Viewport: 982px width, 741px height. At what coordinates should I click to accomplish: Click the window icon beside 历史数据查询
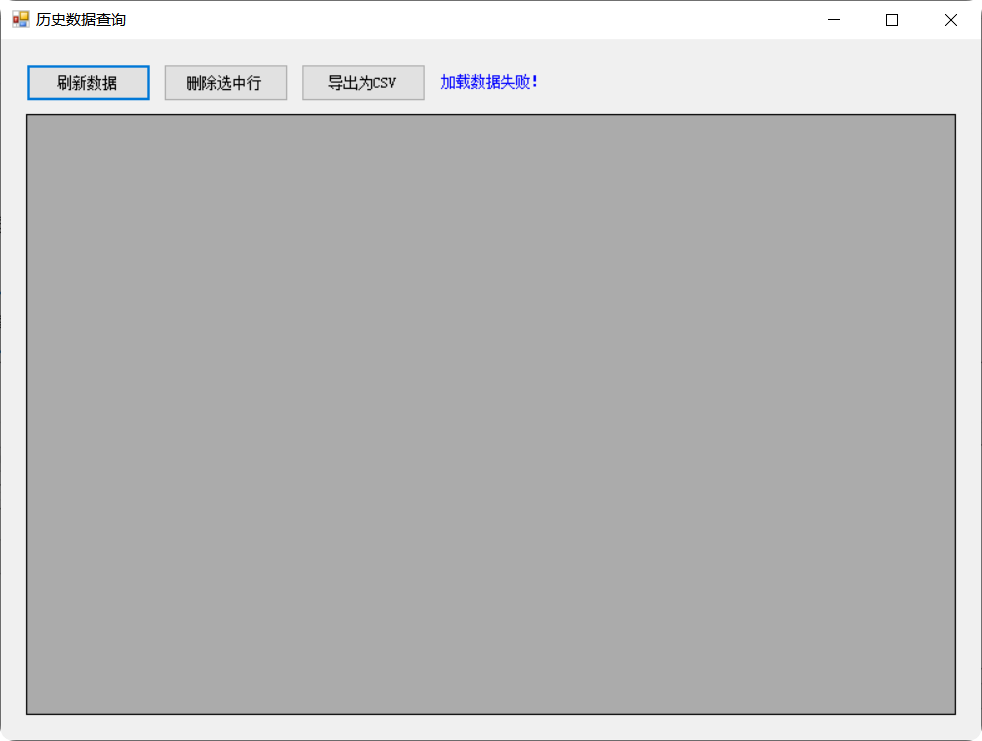[x=21, y=19]
